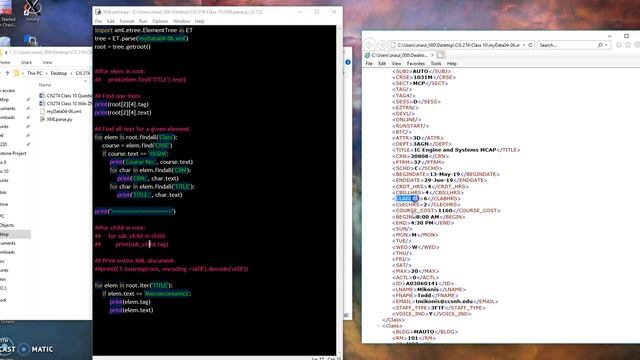Open the Edit menu in the IDLE editor
Screen dimensions: 640x360
[x=111, y=21]
